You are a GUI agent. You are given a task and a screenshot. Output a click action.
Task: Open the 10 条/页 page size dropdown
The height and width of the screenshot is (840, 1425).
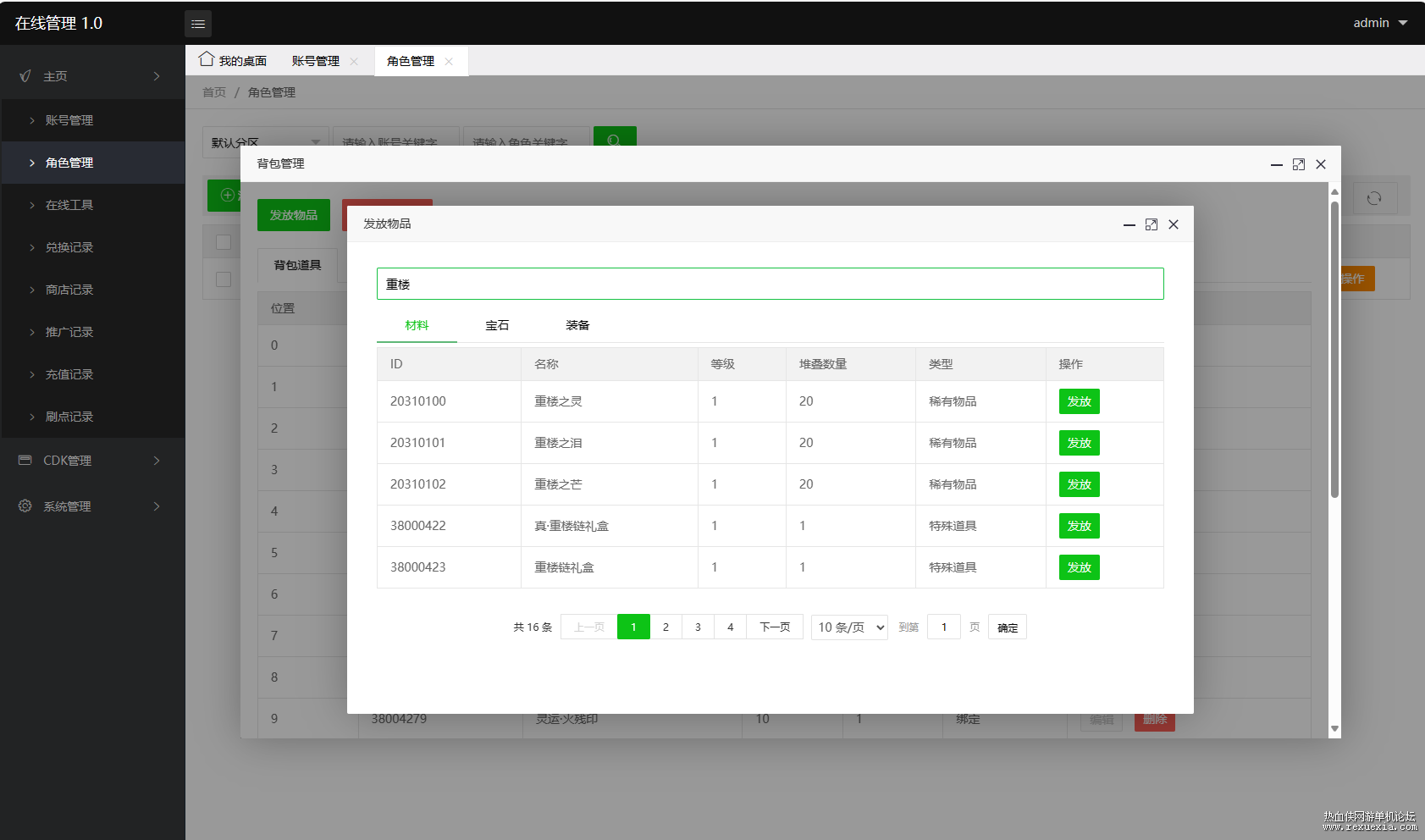(849, 627)
